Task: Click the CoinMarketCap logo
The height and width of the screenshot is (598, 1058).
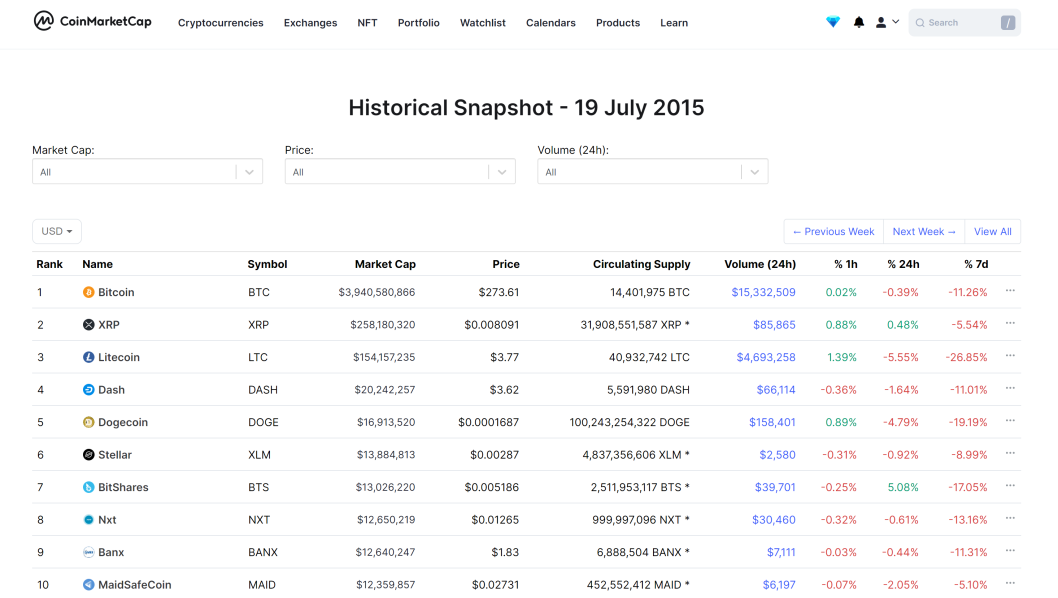Action: click(x=92, y=22)
